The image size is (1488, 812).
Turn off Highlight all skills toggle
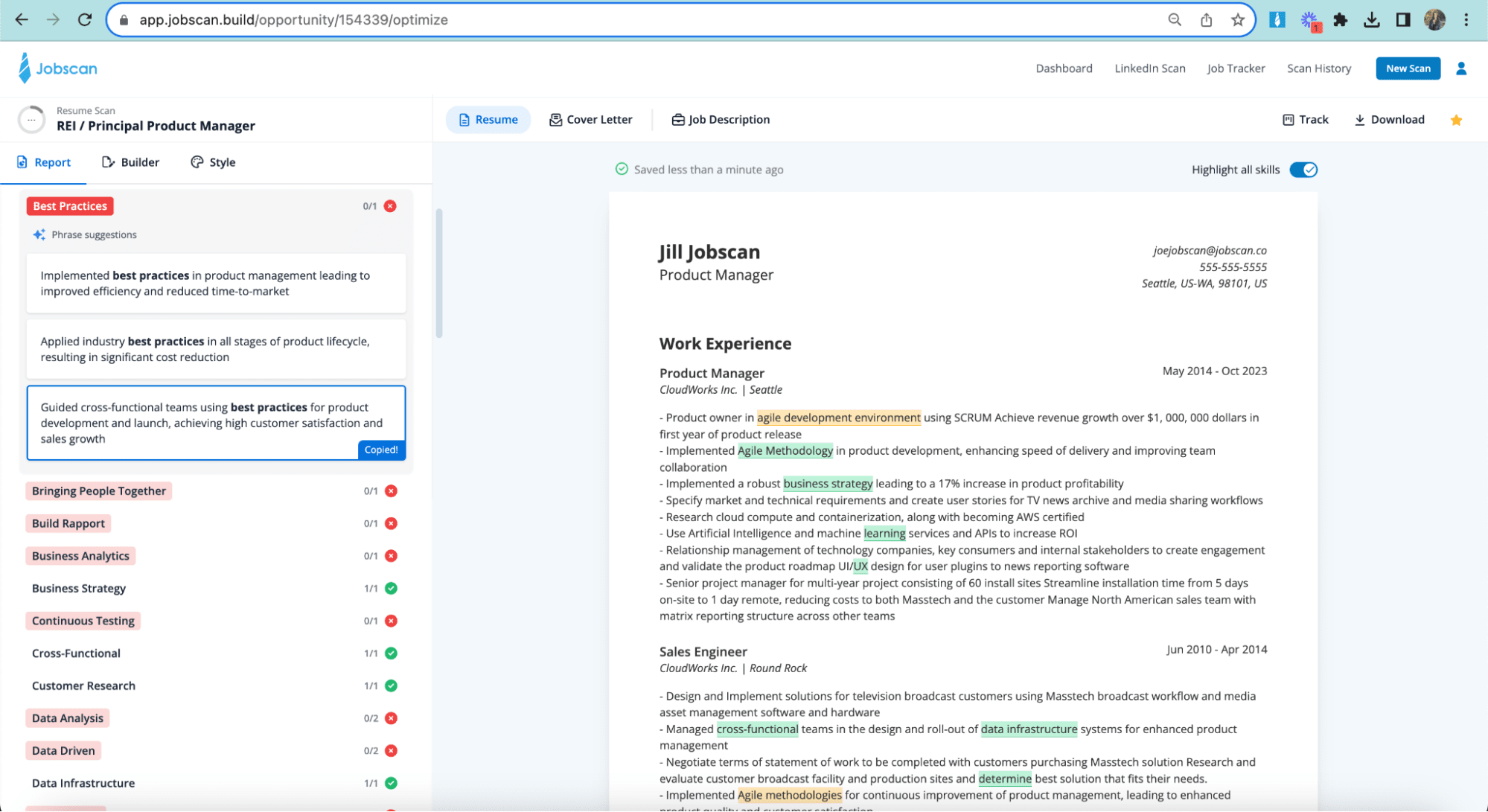1303,170
